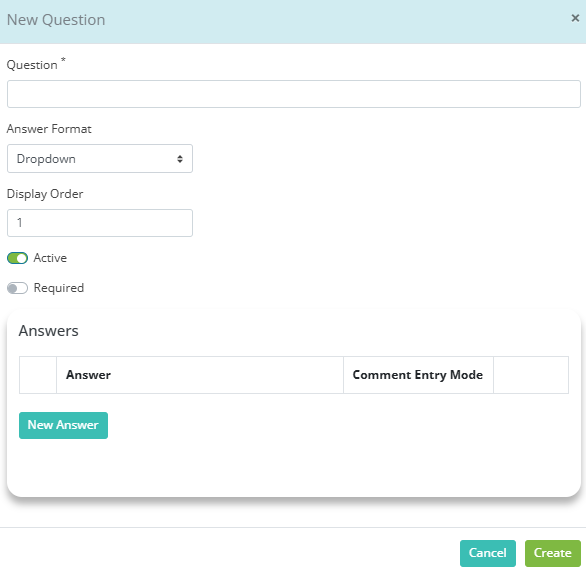586x572 pixels.
Task: Cancel the new question
Action: point(488,553)
